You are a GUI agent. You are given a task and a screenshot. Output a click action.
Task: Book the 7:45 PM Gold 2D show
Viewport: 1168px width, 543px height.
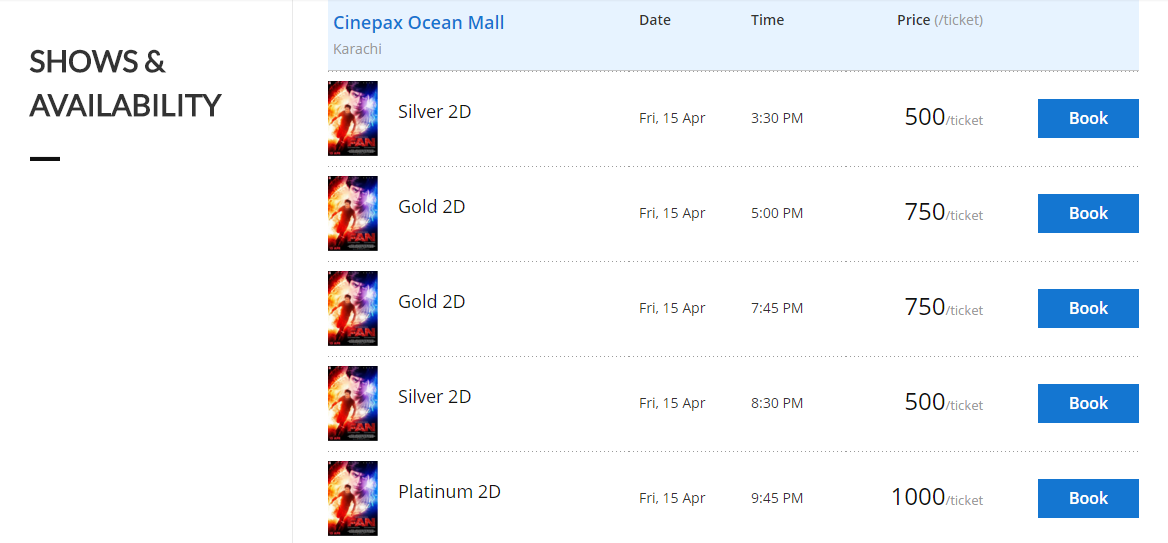pos(1088,308)
